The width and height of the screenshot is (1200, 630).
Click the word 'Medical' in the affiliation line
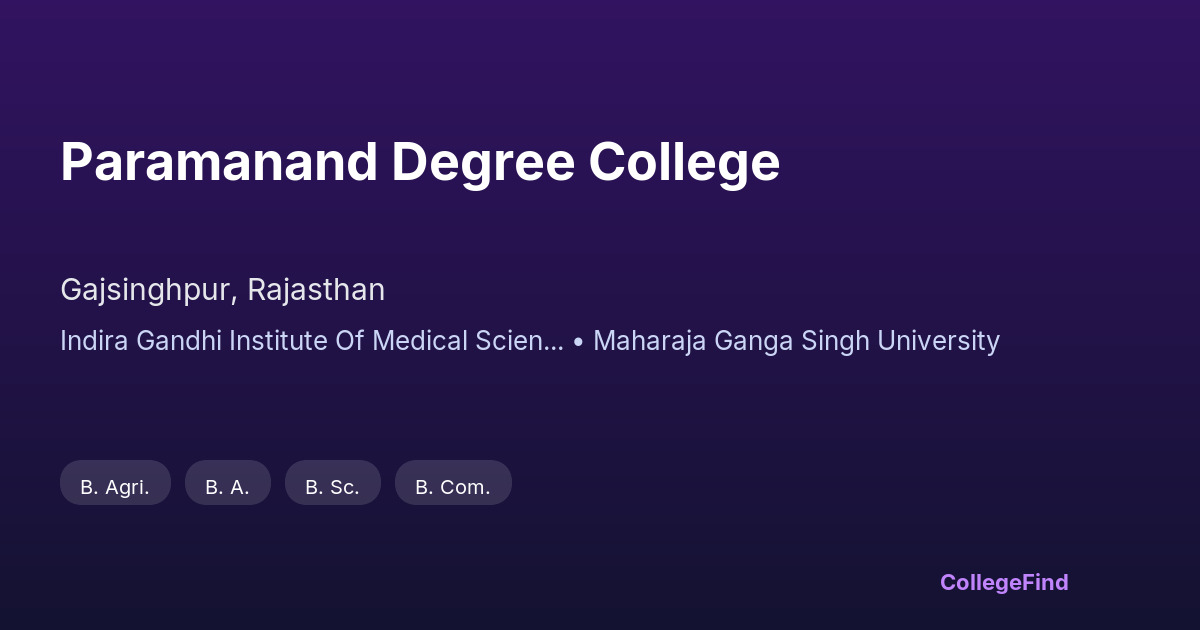[x=418, y=341]
